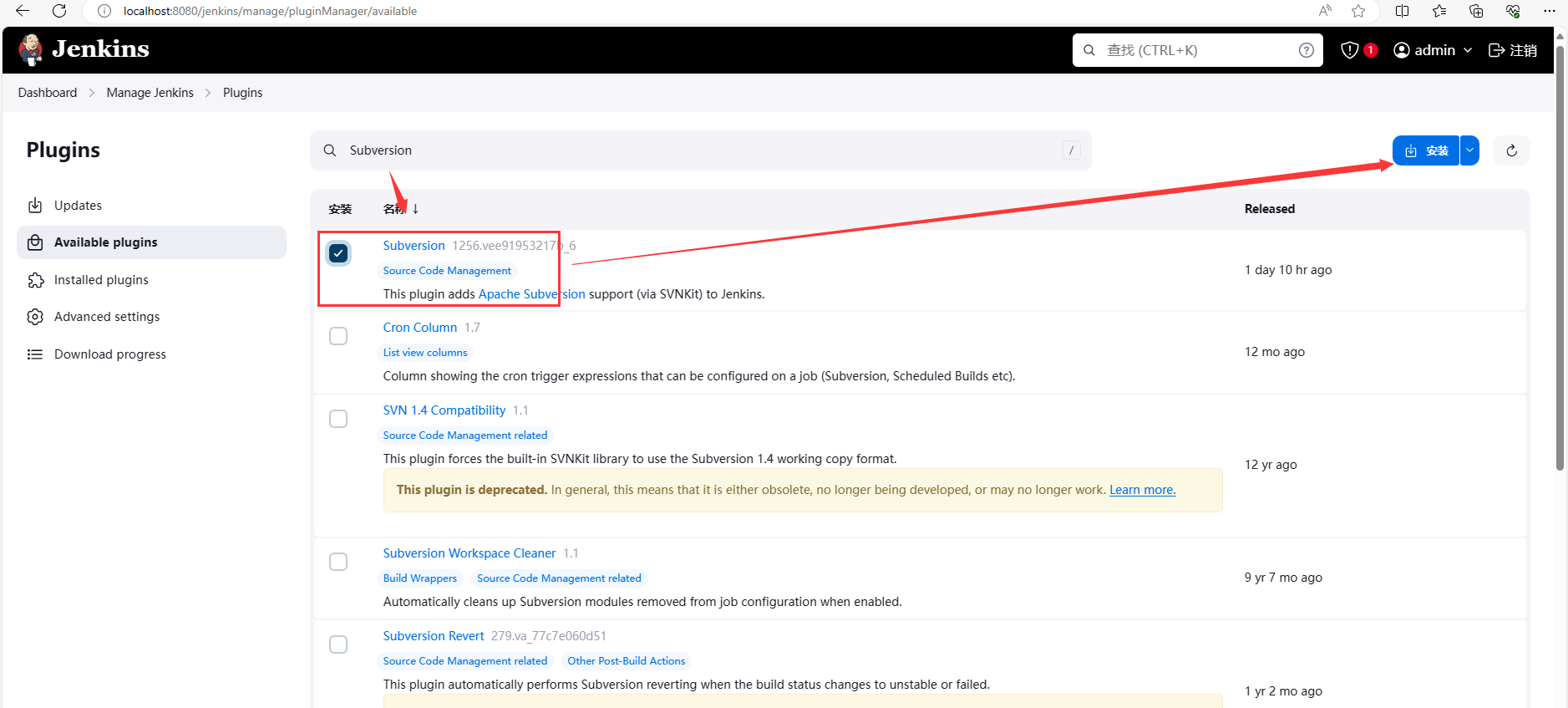This screenshot has width=1568, height=708.
Task: Click the Installed plugins puzzle icon
Action: (35, 280)
